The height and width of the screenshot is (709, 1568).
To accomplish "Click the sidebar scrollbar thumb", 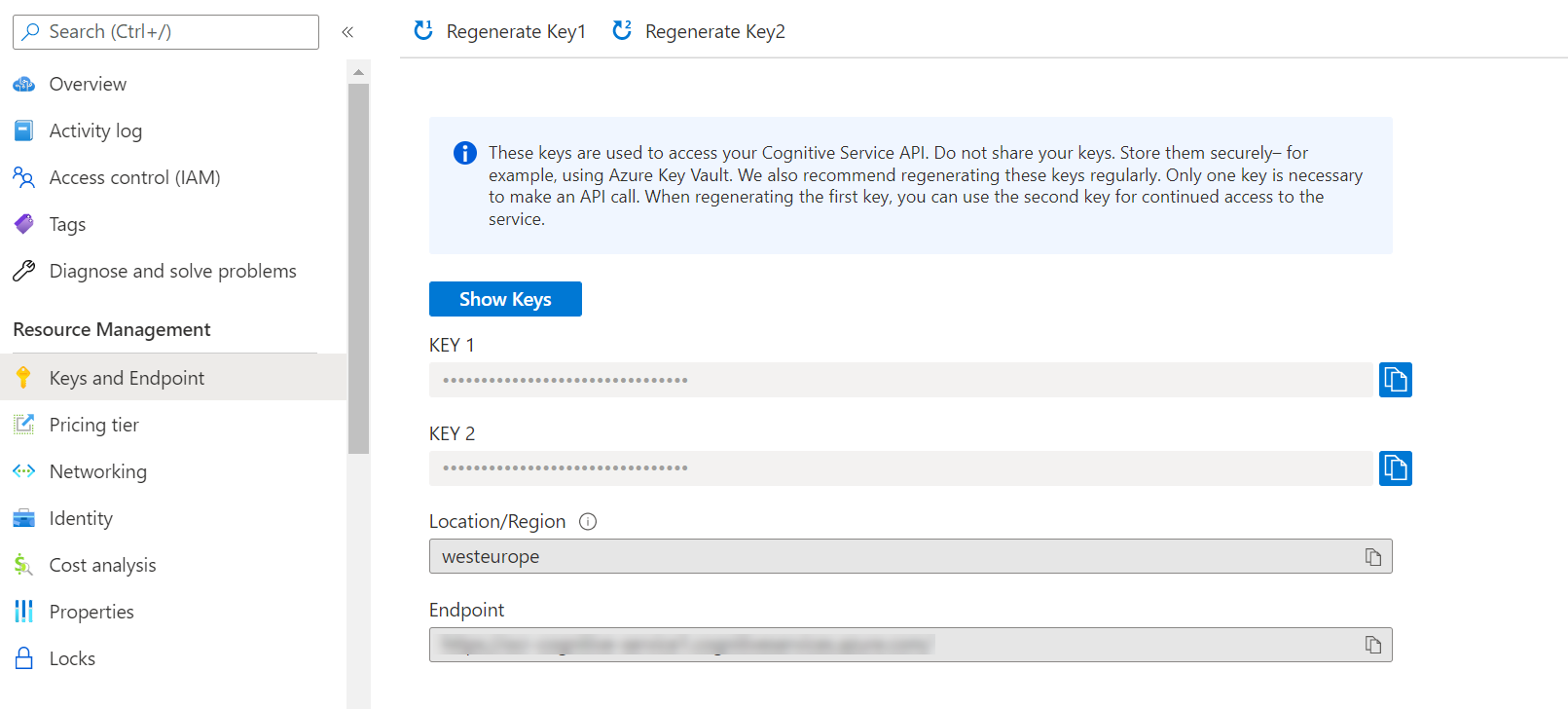I will tap(358, 269).
